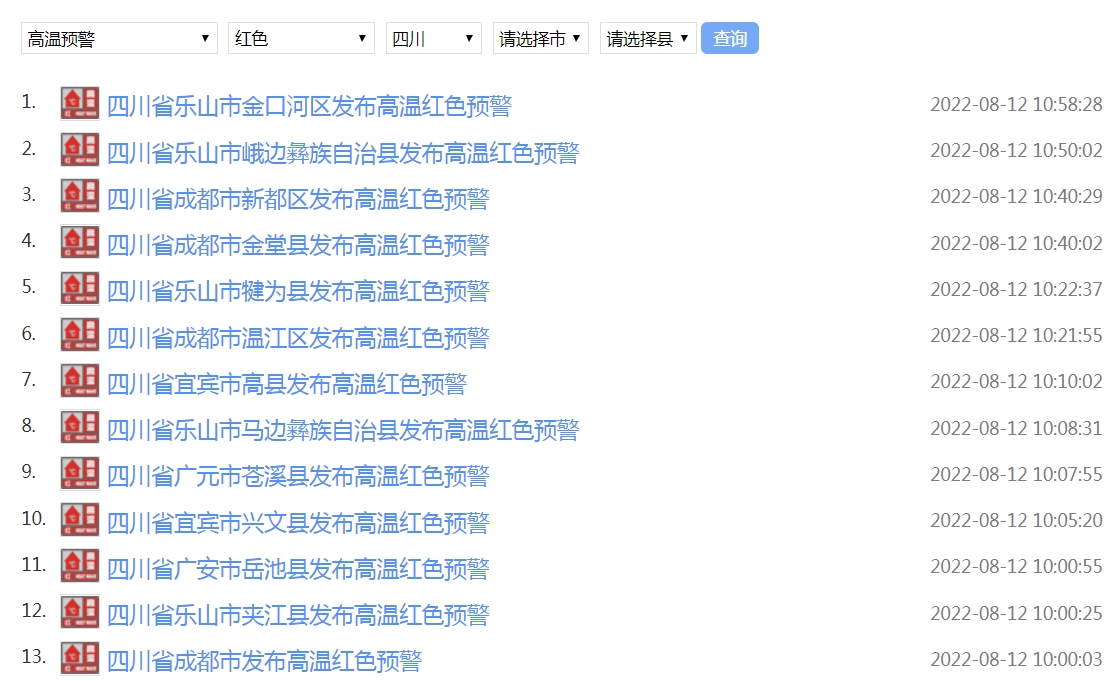Viewport: 1115px width, 681px height.
Task: Click the warning icon next to 峨边彝族自治县 entry
Action: [x=80, y=150]
